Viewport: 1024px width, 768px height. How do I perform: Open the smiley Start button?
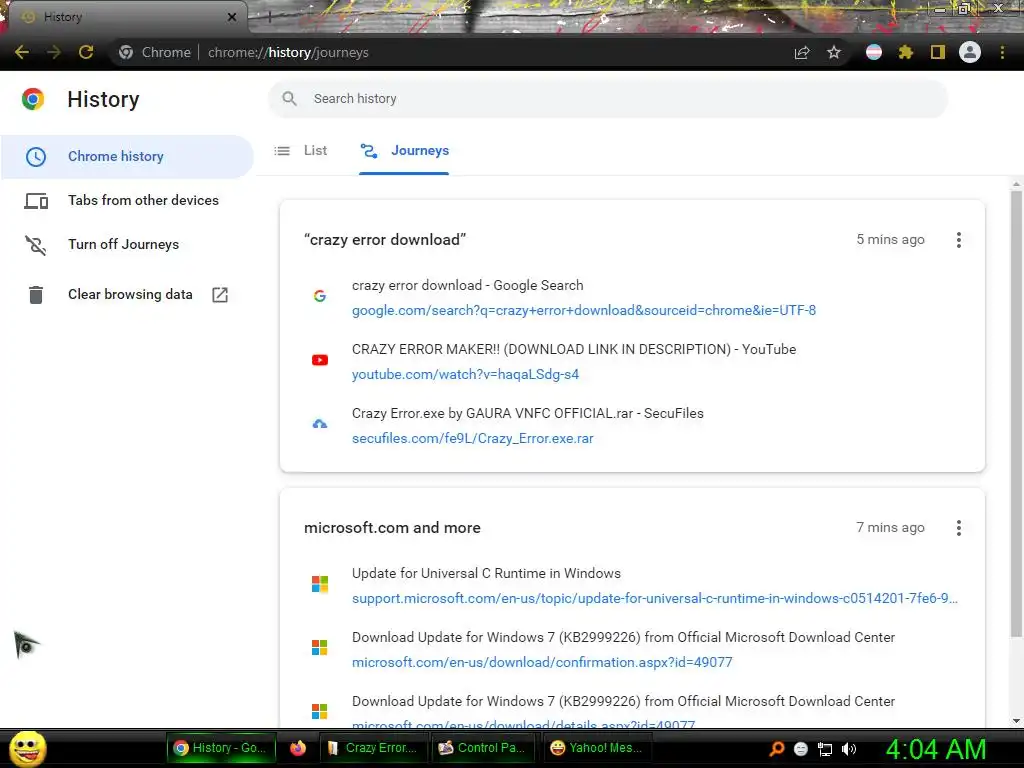pyautogui.click(x=27, y=748)
